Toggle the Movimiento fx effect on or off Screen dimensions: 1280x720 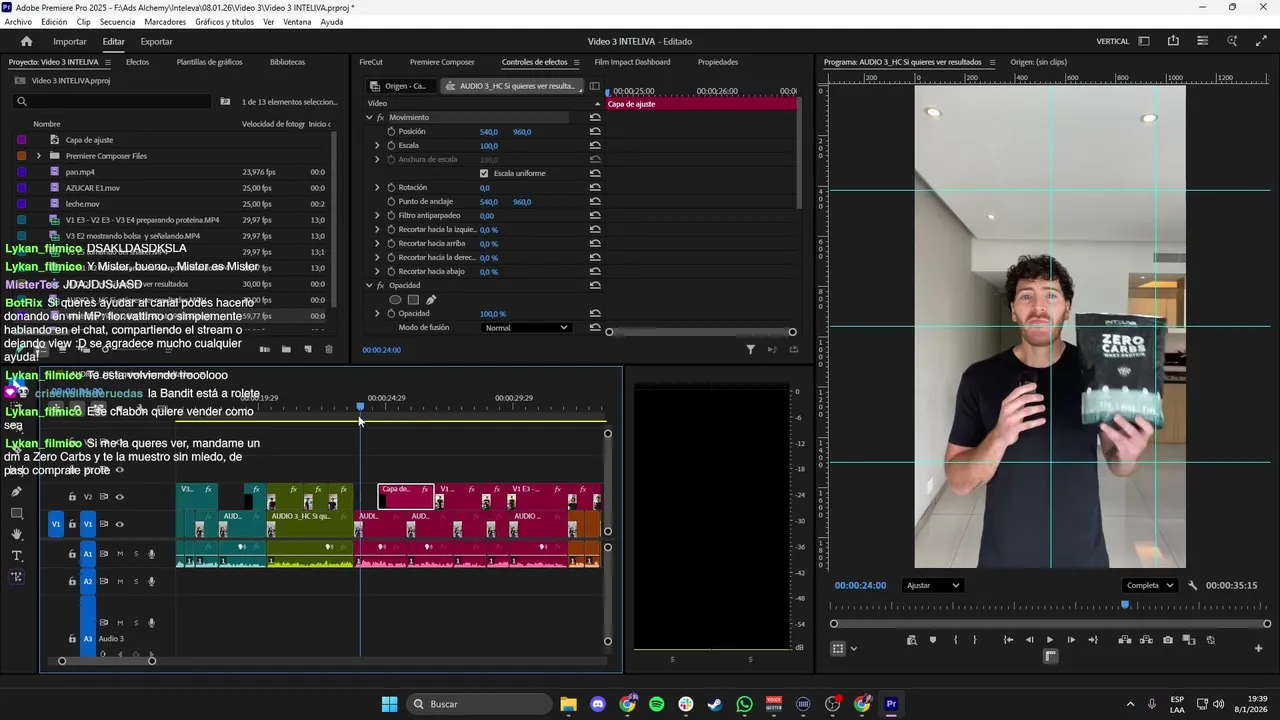pos(380,117)
